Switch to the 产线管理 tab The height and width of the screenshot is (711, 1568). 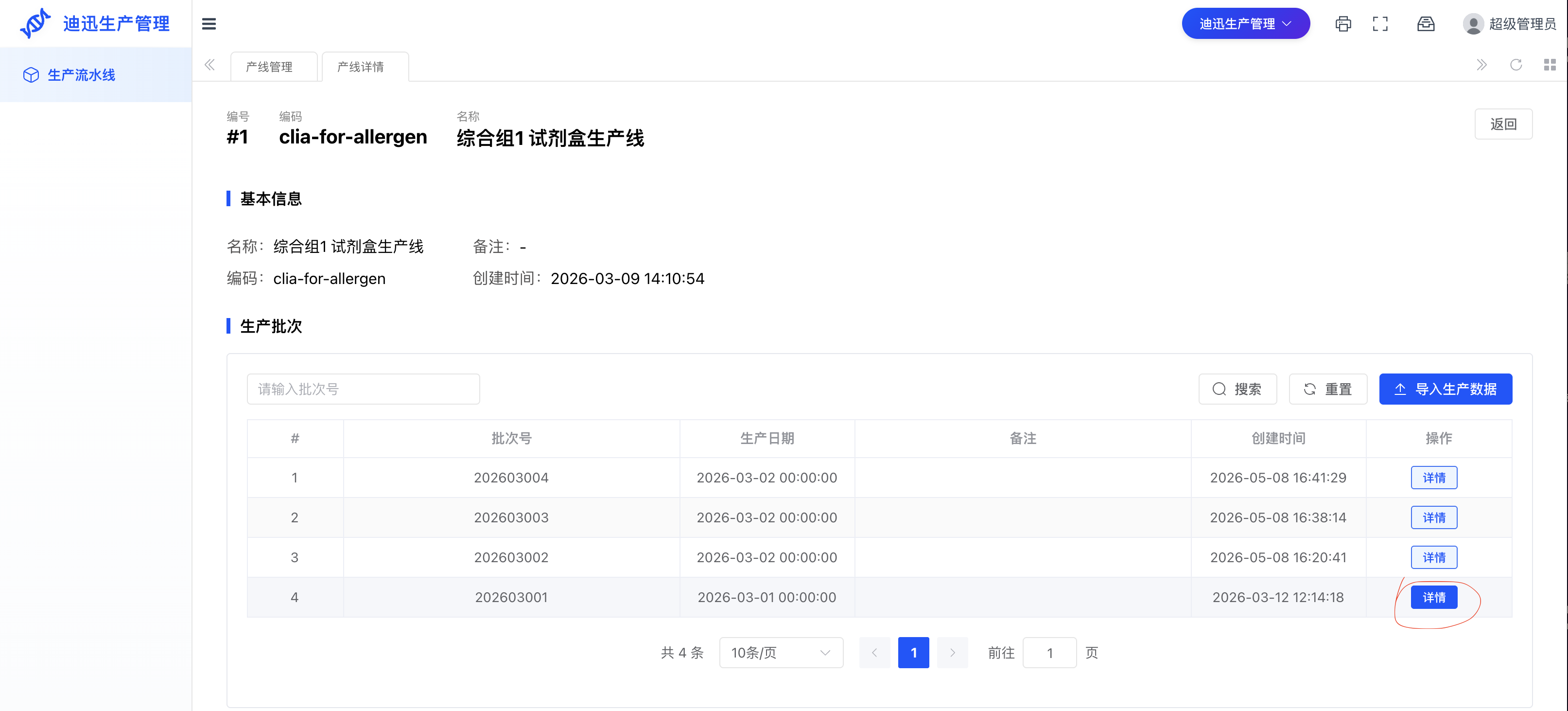click(x=273, y=67)
